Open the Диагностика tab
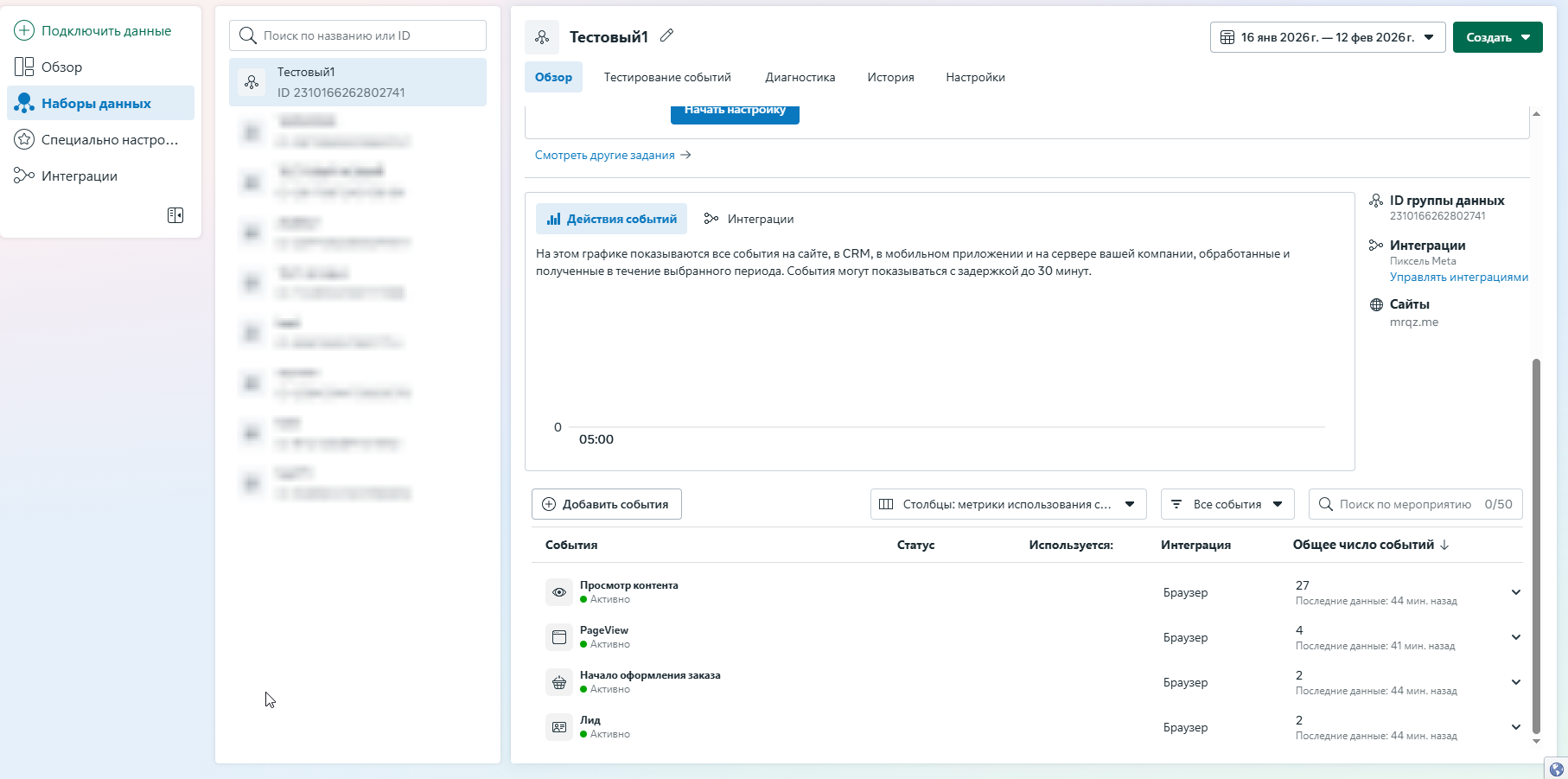The height and width of the screenshot is (779, 1568). coord(800,77)
